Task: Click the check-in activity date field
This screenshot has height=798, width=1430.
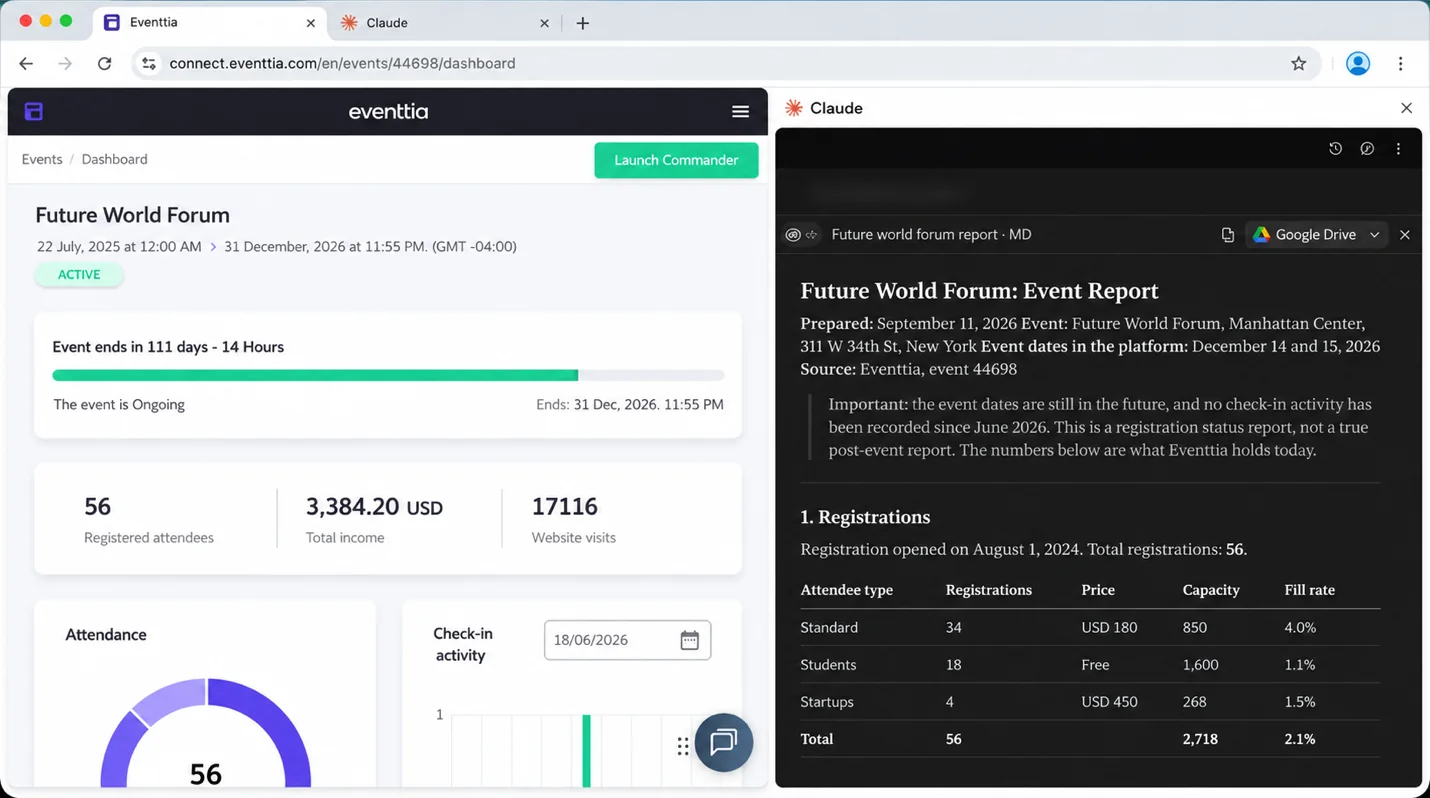Action: pyautogui.click(x=627, y=640)
